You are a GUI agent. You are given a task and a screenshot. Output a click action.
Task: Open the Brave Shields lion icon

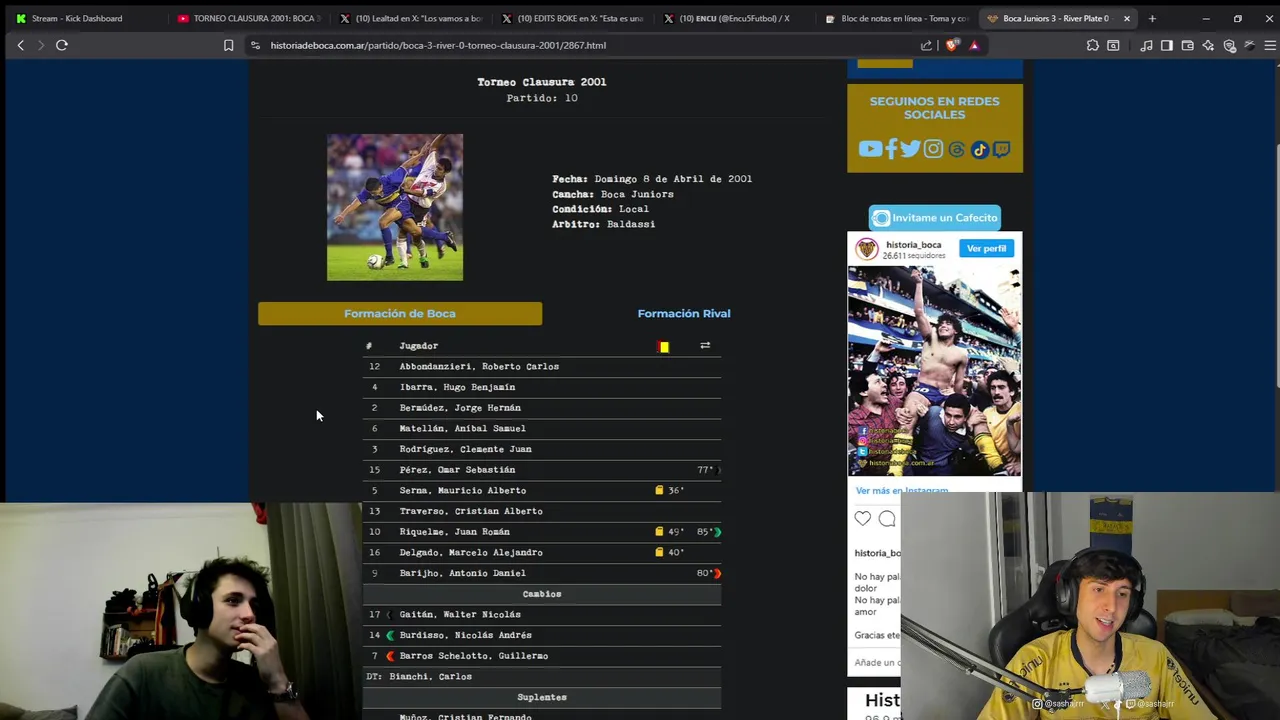pyautogui.click(x=951, y=45)
